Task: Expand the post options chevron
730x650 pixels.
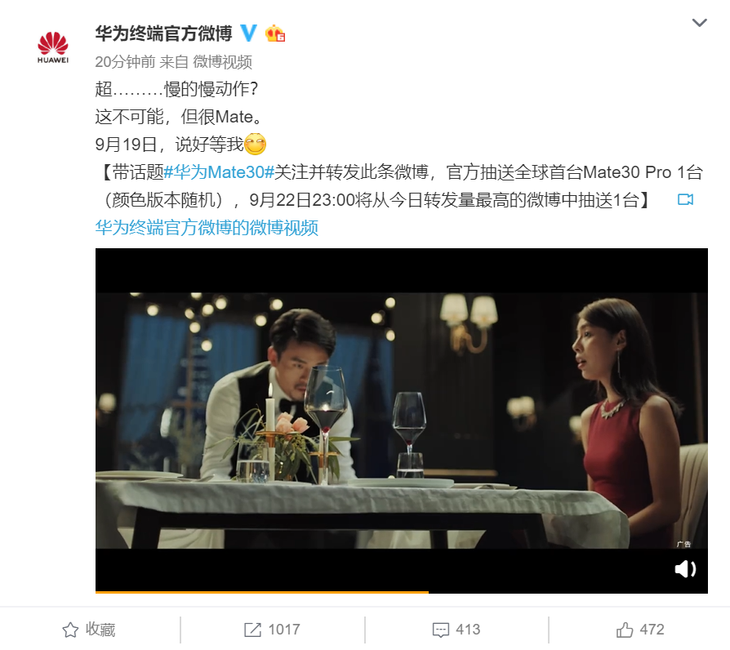Action: (x=699, y=22)
